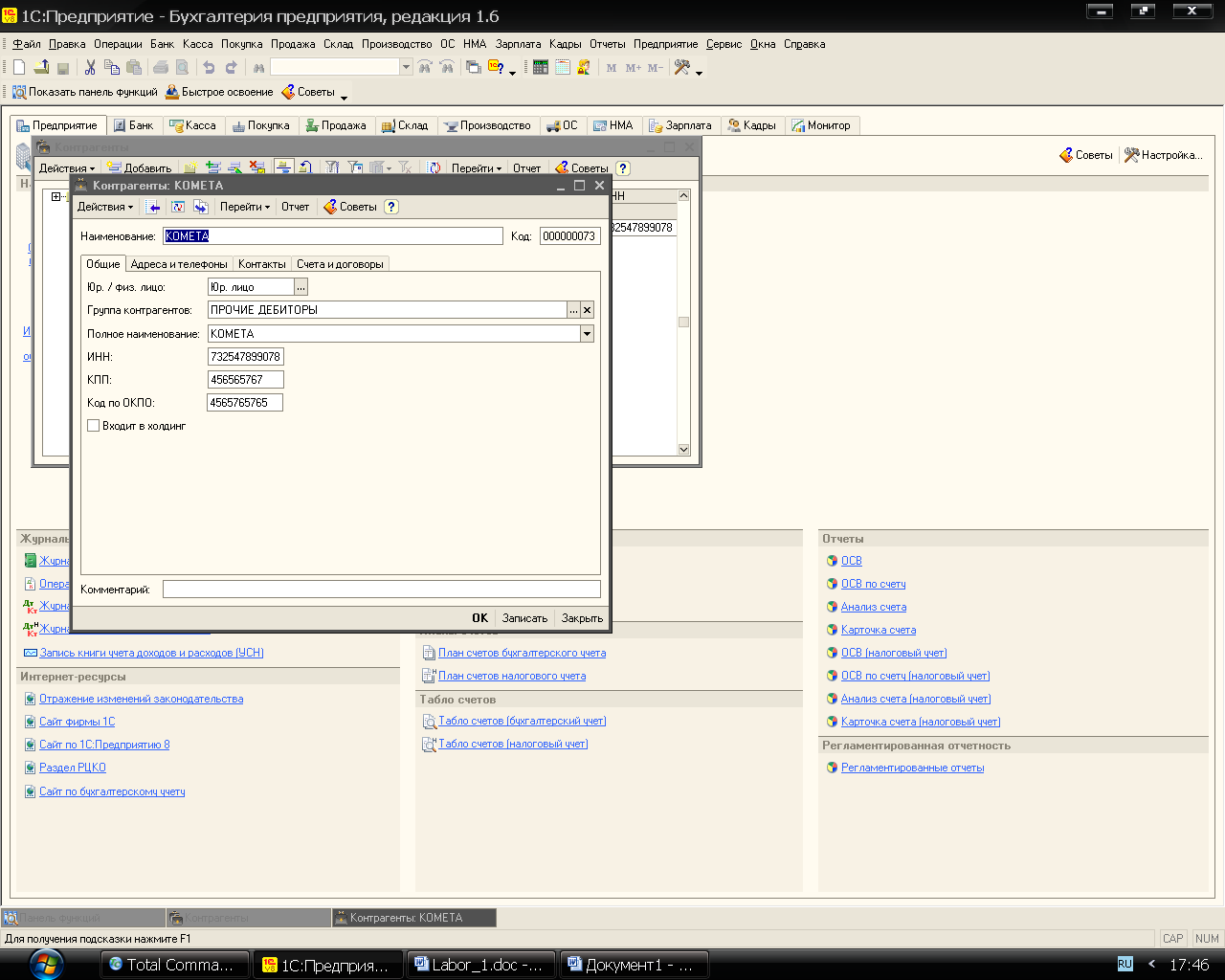1225x980 pixels.
Task: Click the ellipsis button next to Юр. лицо
Action: [301, 287]
